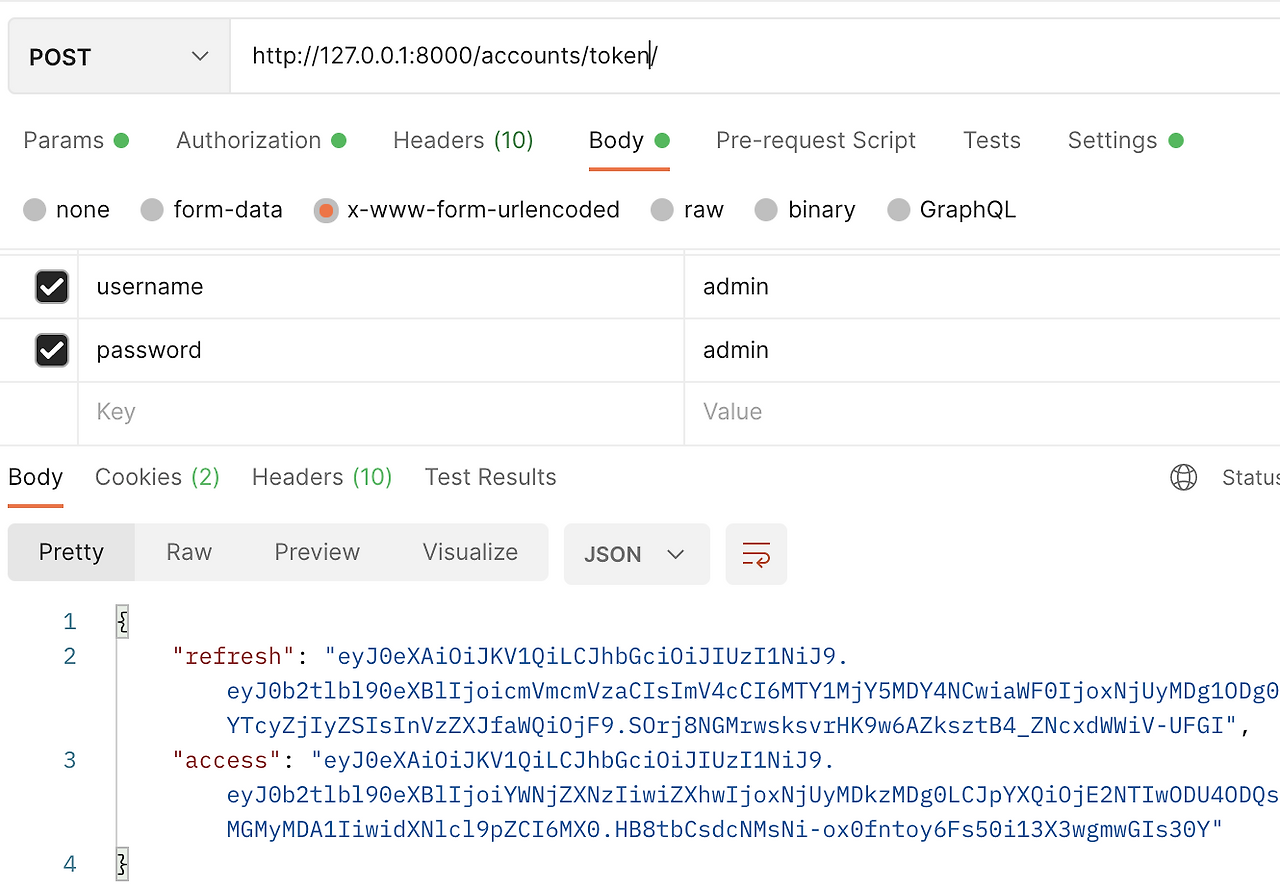The image size is (1280, 889).
Task: Collapse the closing brace fold marker on line 4
Action: (121, 863)
